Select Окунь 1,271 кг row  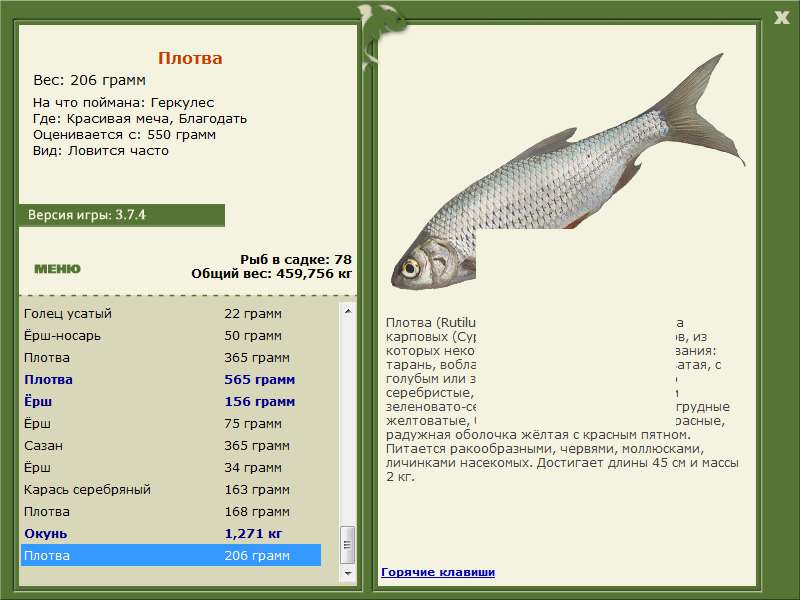[171, 534]
